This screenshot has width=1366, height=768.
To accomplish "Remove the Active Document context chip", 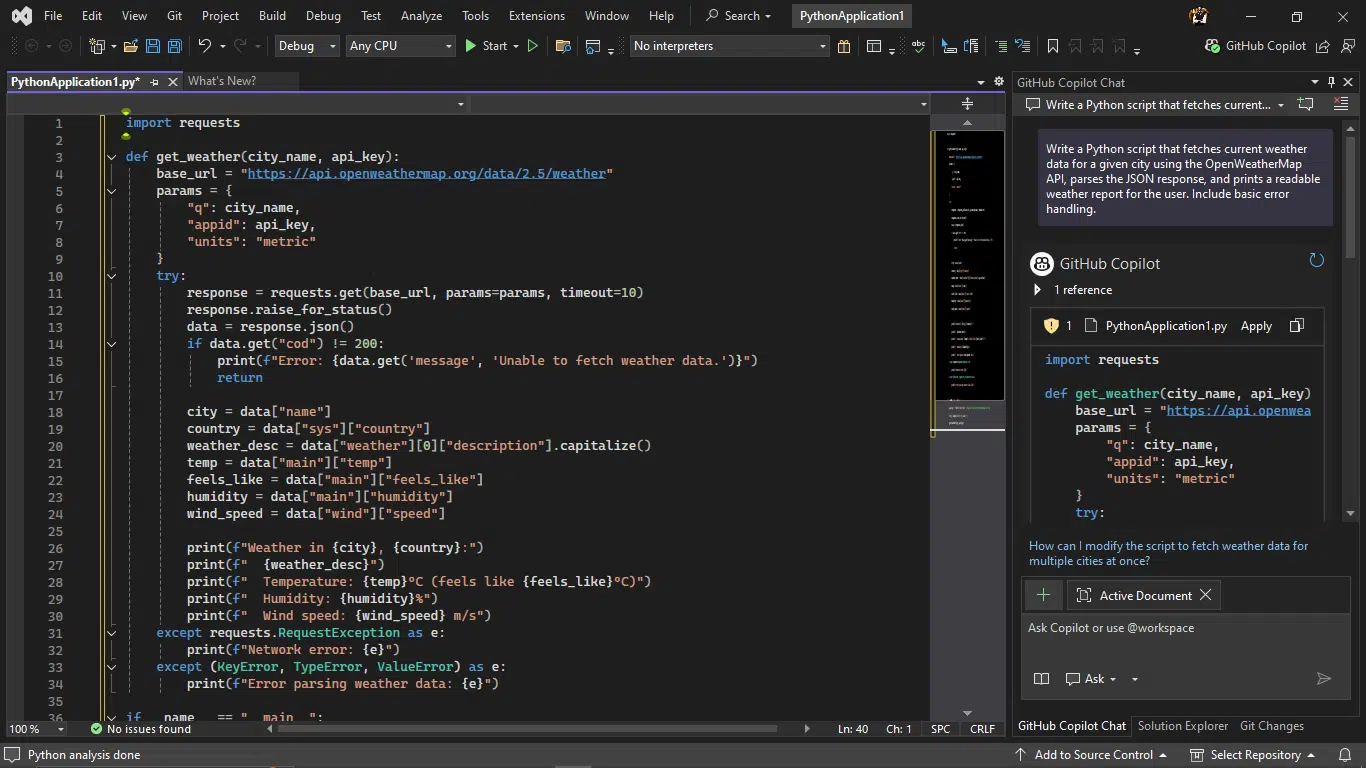I will click(1206, 595).
